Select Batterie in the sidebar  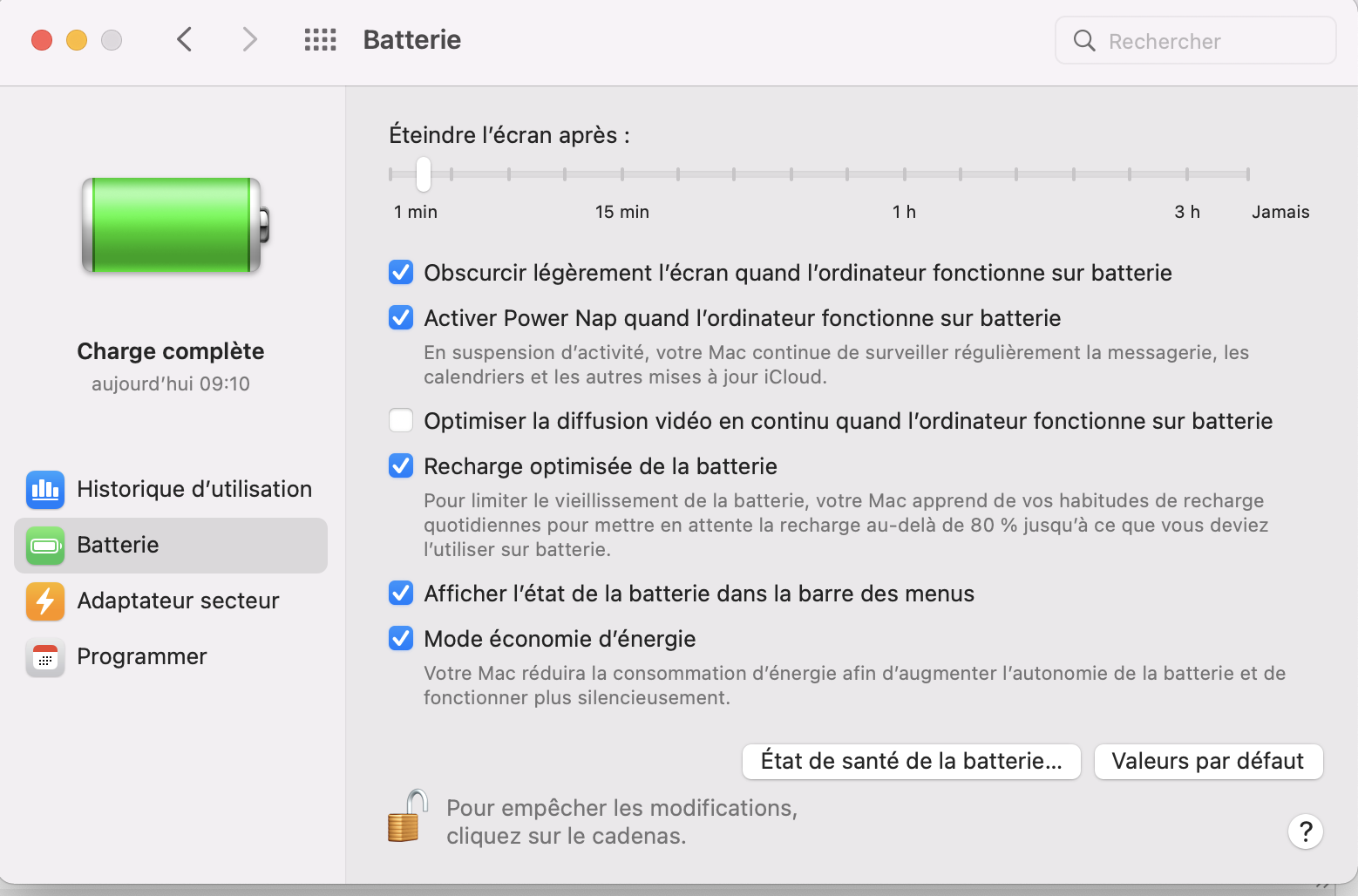pos(171,546)
